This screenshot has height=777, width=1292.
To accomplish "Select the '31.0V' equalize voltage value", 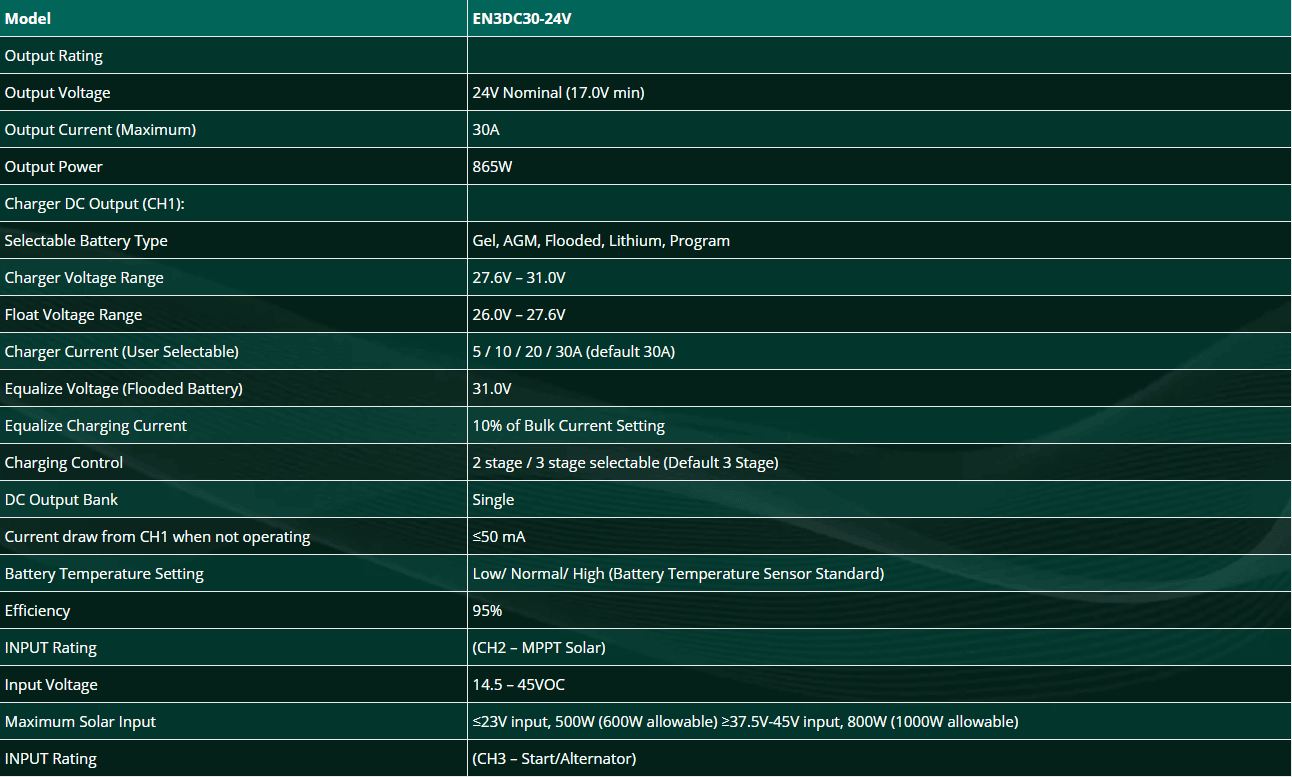I will pyautogui.click(x=492, y=389).
